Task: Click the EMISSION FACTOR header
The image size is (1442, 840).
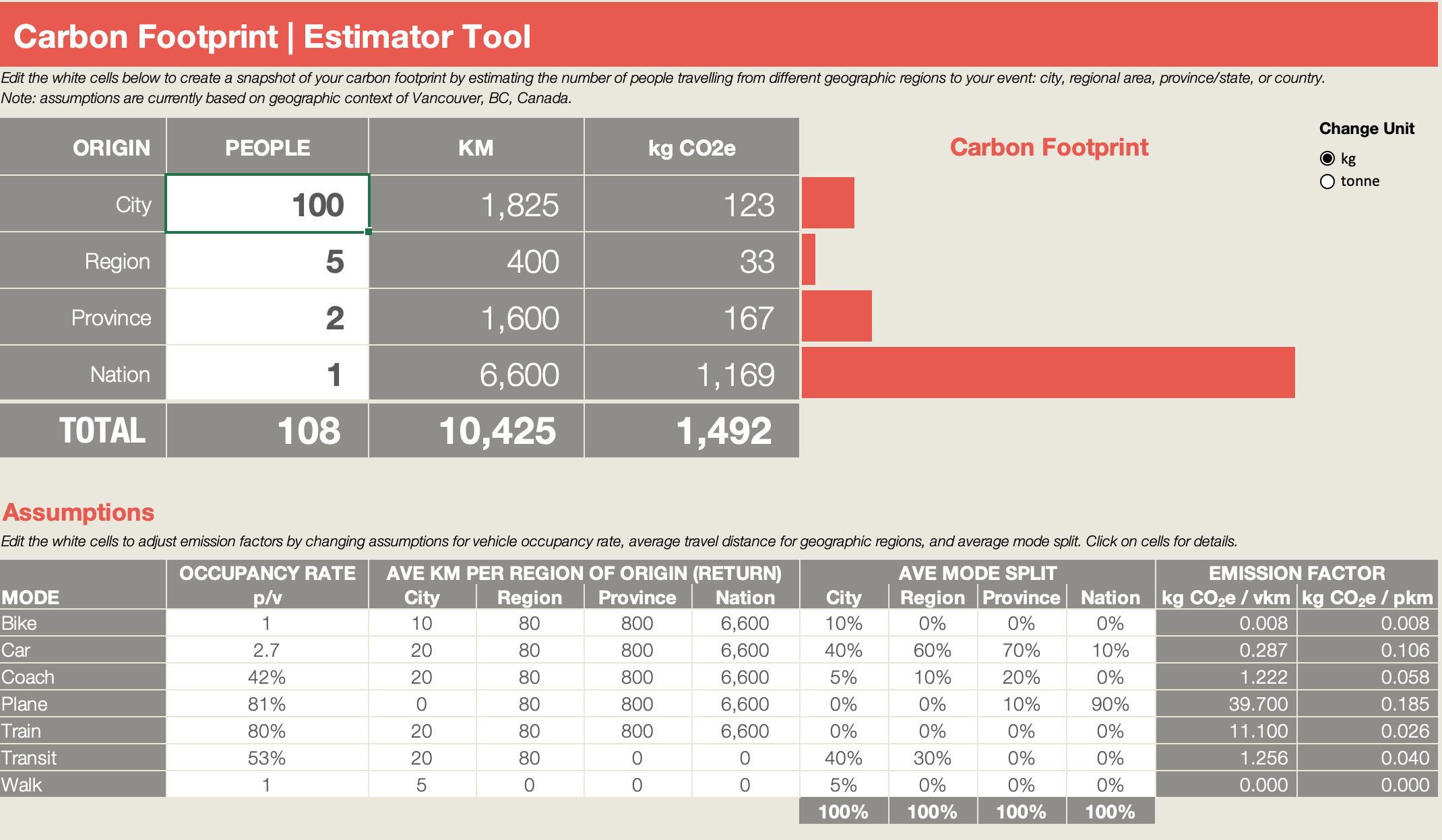Action: pyautogui.click(x=1297, y=573)
